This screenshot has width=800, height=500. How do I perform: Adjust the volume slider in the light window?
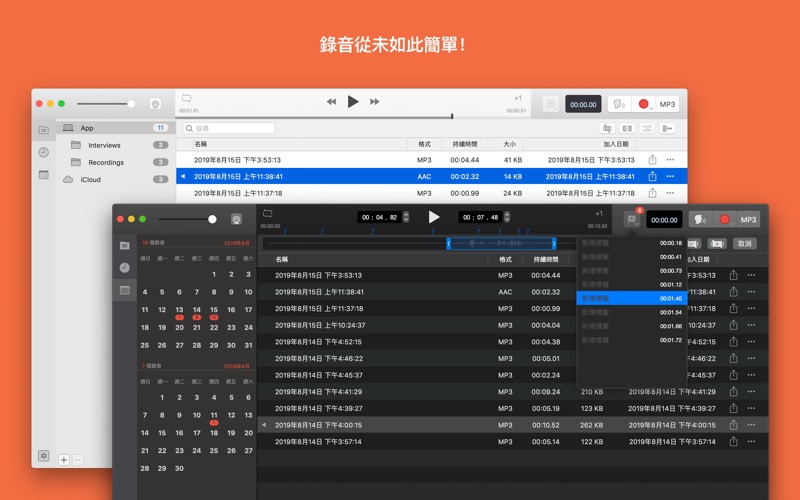[106, 104]
